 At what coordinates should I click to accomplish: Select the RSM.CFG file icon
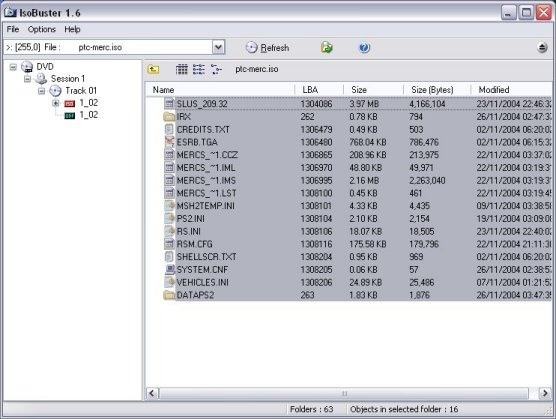point(169,244)
